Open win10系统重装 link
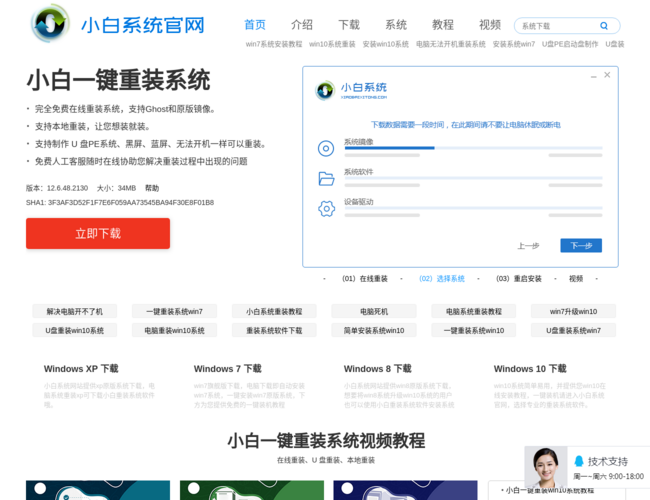Viewport: 650px width, 500px height. point(332,44)
